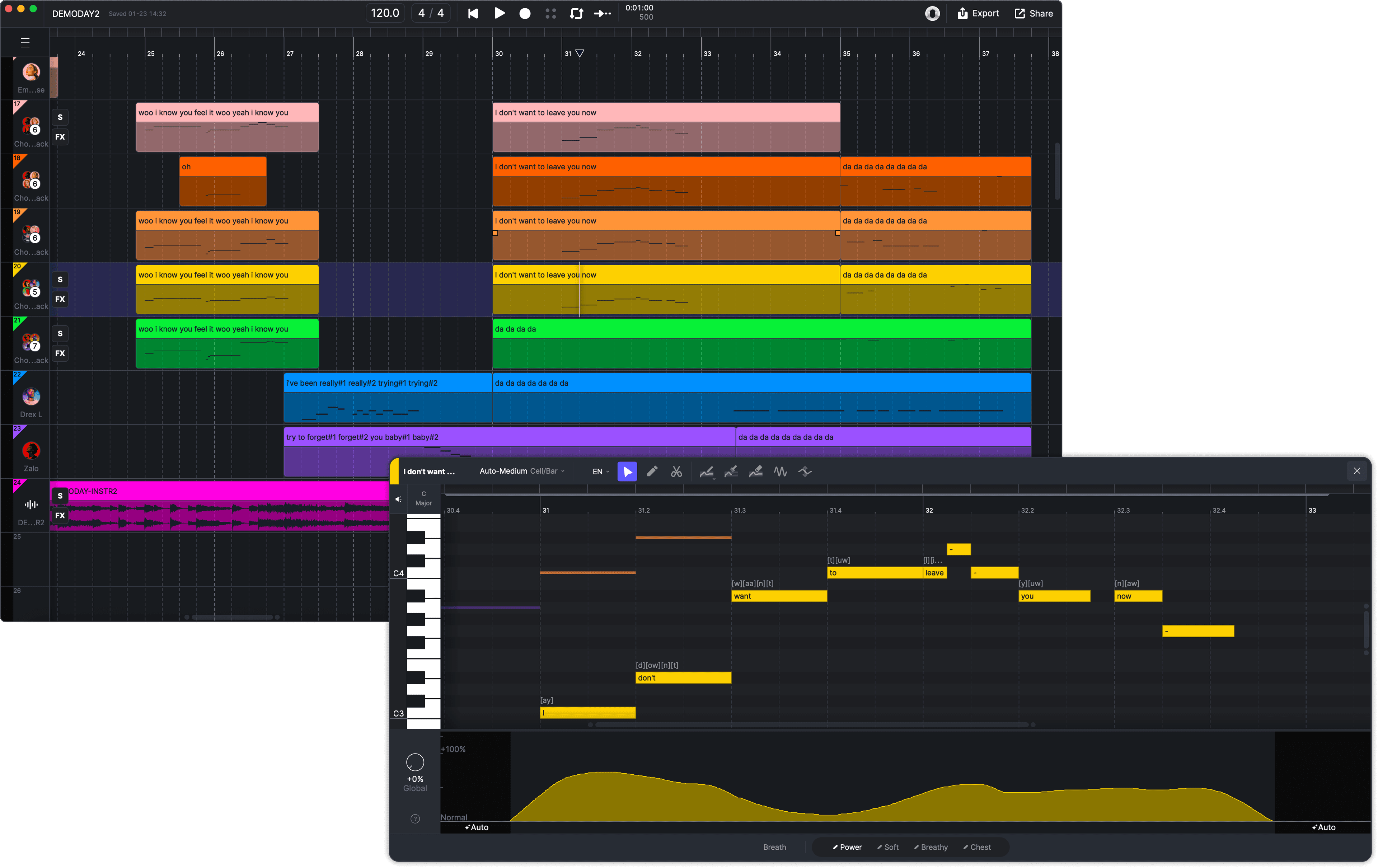Click the left Auto button in parameter lane
1378x868 pixels.
(476, 827)
